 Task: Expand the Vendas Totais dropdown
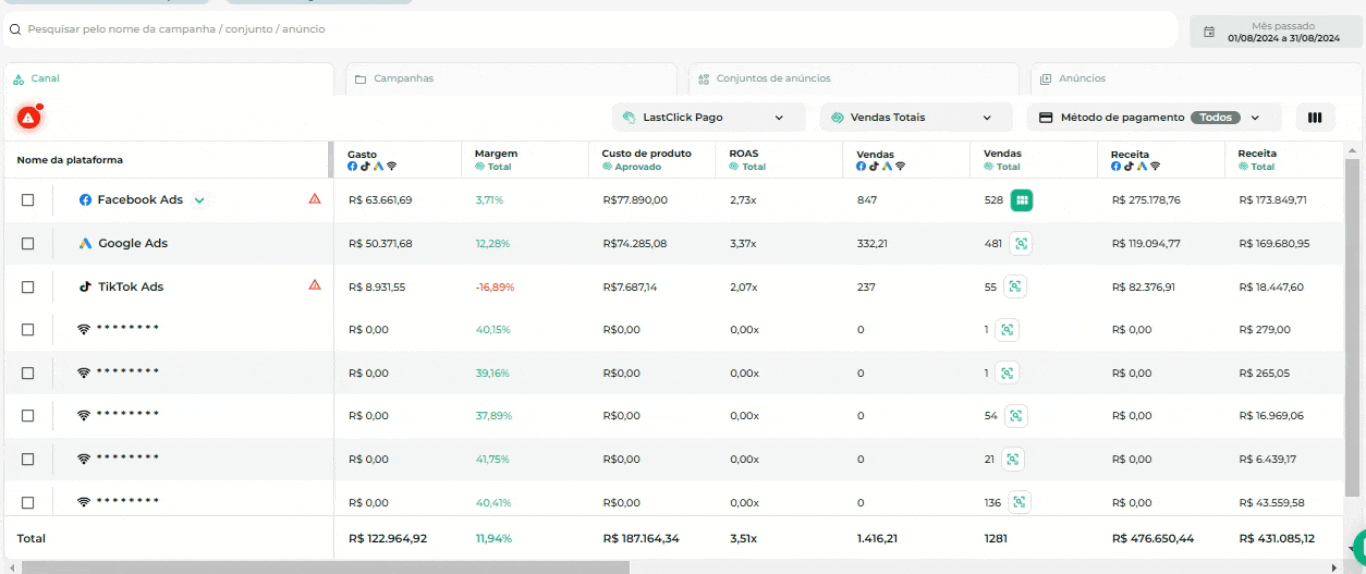pos(916,118)
